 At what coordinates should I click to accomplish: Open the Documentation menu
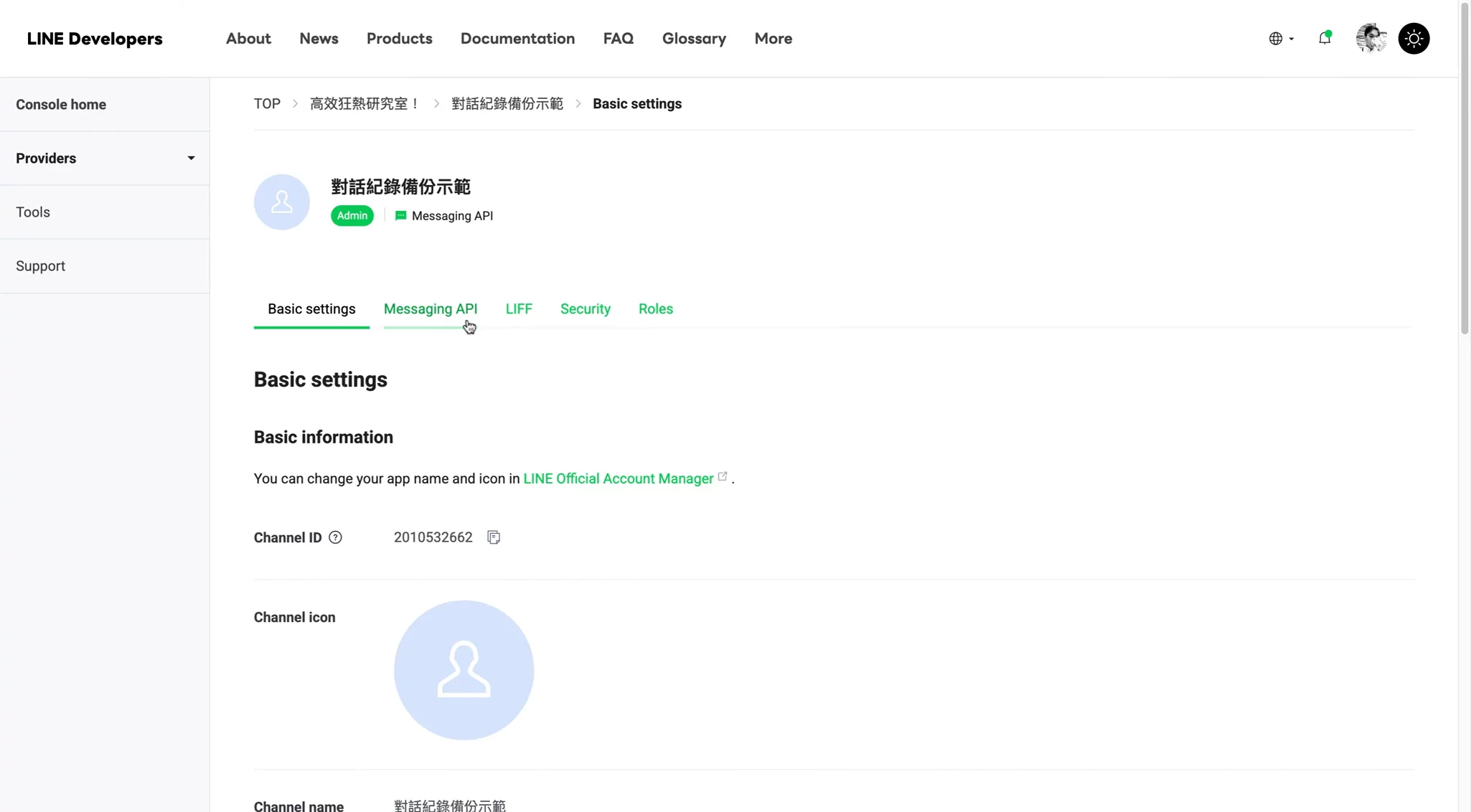click(517, 39)
